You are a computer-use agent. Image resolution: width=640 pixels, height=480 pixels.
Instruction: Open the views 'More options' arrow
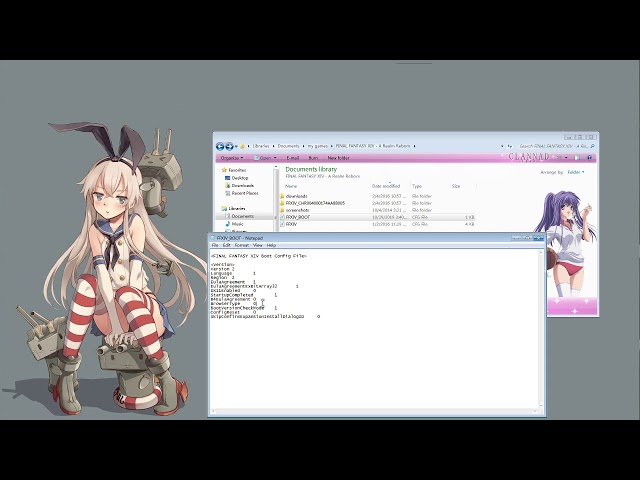[566, 158]
